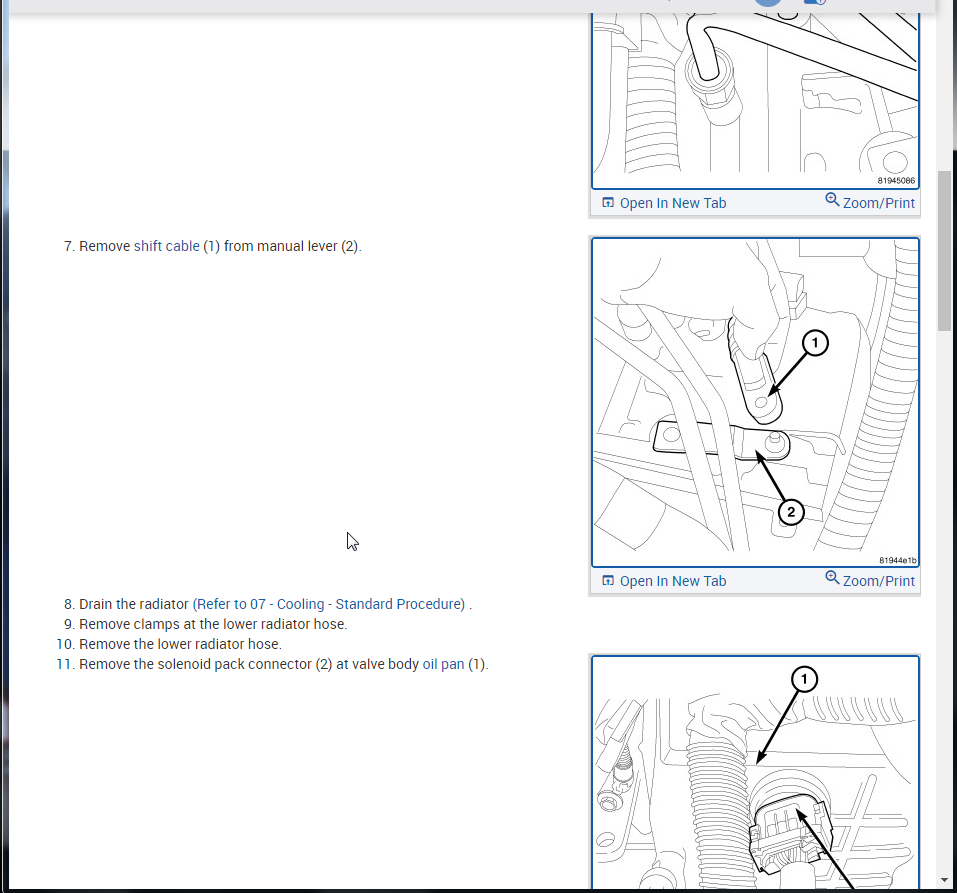Image resolution: width=957 pixels, height=893 pixels.
Task: Click the new-tab icon below figure 81945086
Action: [608, 203]
